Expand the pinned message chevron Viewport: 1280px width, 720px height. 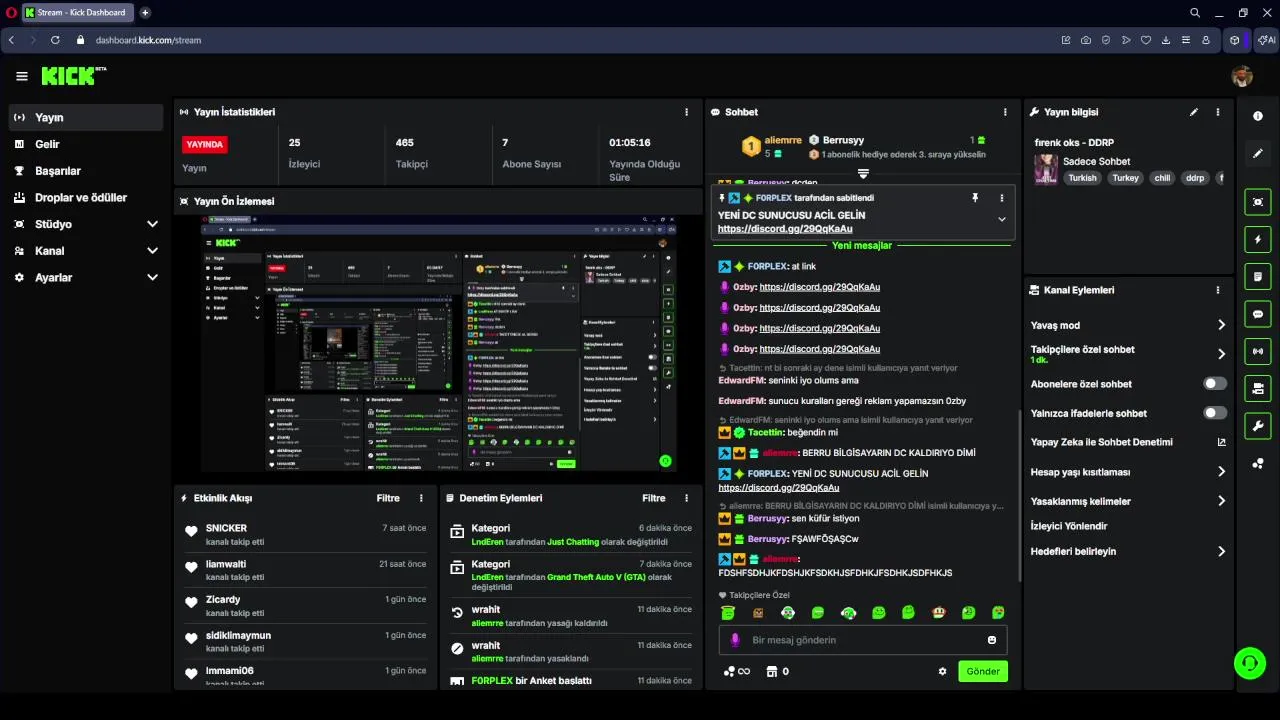(1002, 219)
